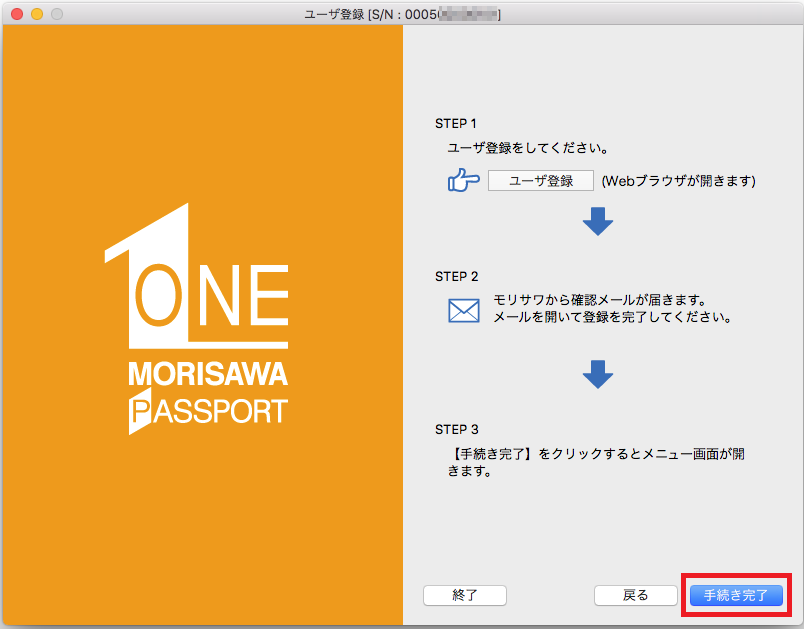Image resolution: width=804 pixels, height=629 pixels.
Task: Minimize the window with the yellow button
Action: pyautogui.click(x=36, y=14)
